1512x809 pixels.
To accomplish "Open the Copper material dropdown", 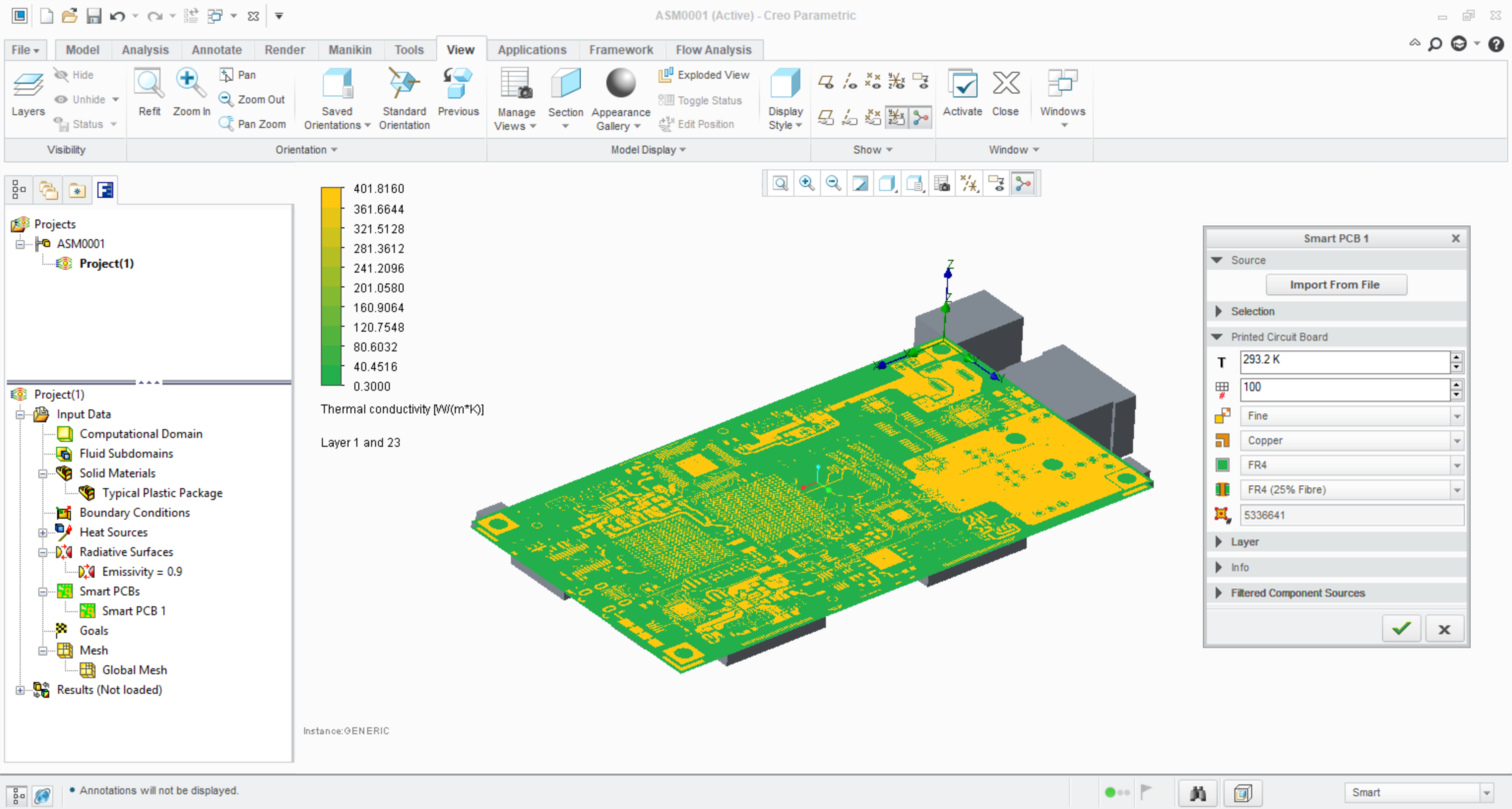I will click(x=1457, y=440).
